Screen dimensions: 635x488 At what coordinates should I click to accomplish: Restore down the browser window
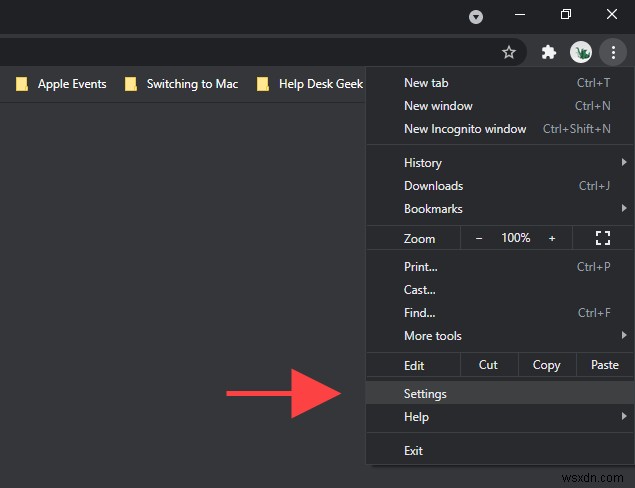tap(566, 14)
